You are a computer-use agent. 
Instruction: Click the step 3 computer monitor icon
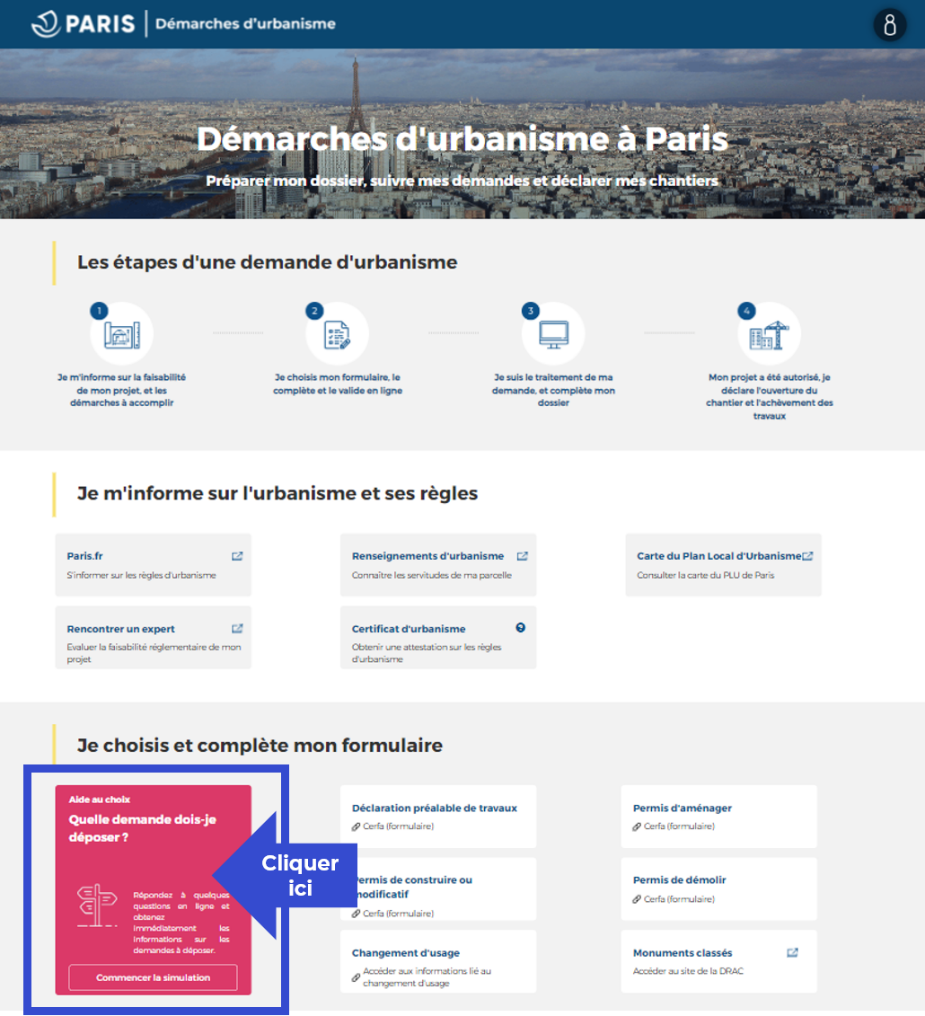553,335
